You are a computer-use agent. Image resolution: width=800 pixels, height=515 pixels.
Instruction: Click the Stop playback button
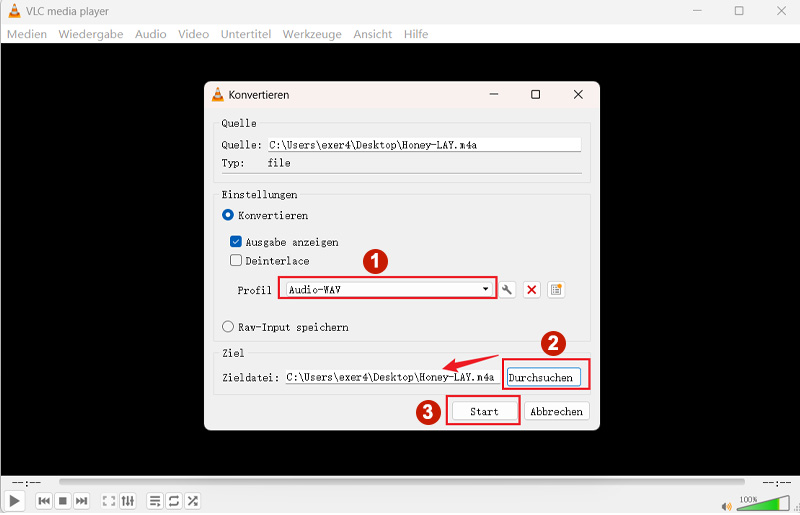tap(62, 501)
